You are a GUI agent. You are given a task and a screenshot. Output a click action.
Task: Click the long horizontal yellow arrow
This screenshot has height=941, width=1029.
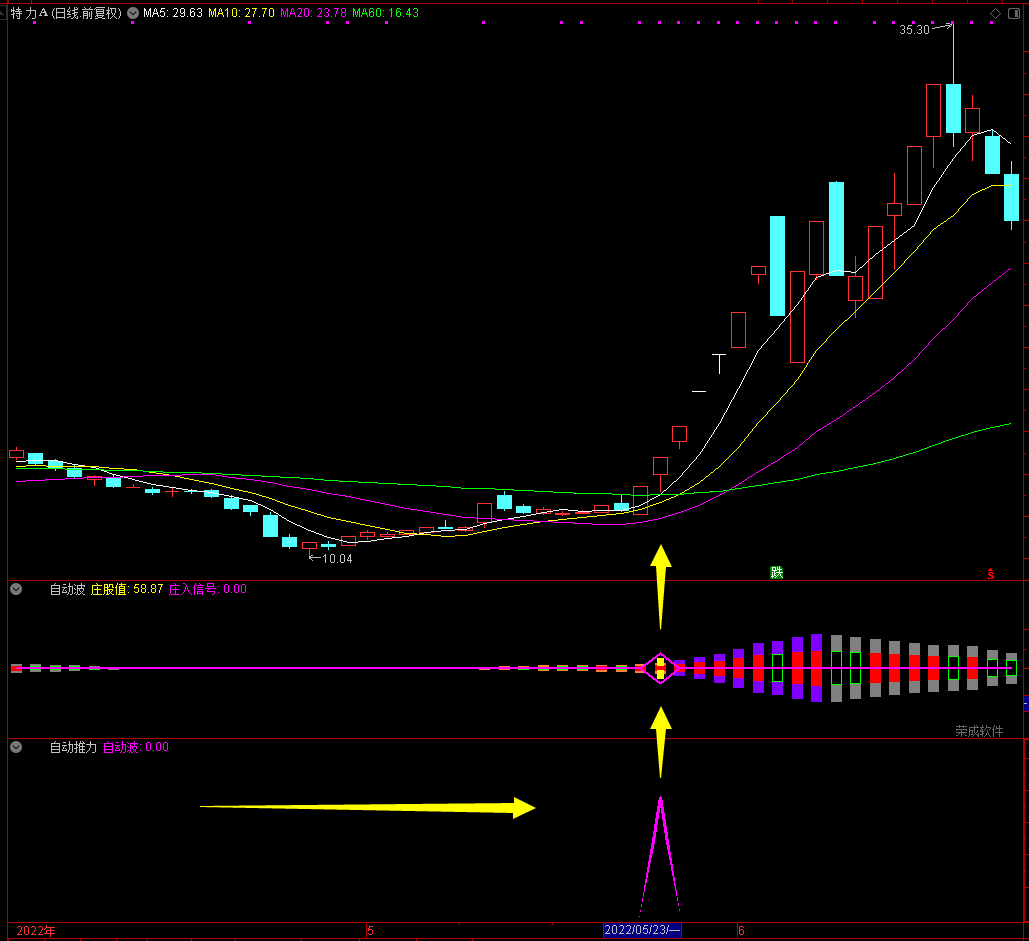368,807
